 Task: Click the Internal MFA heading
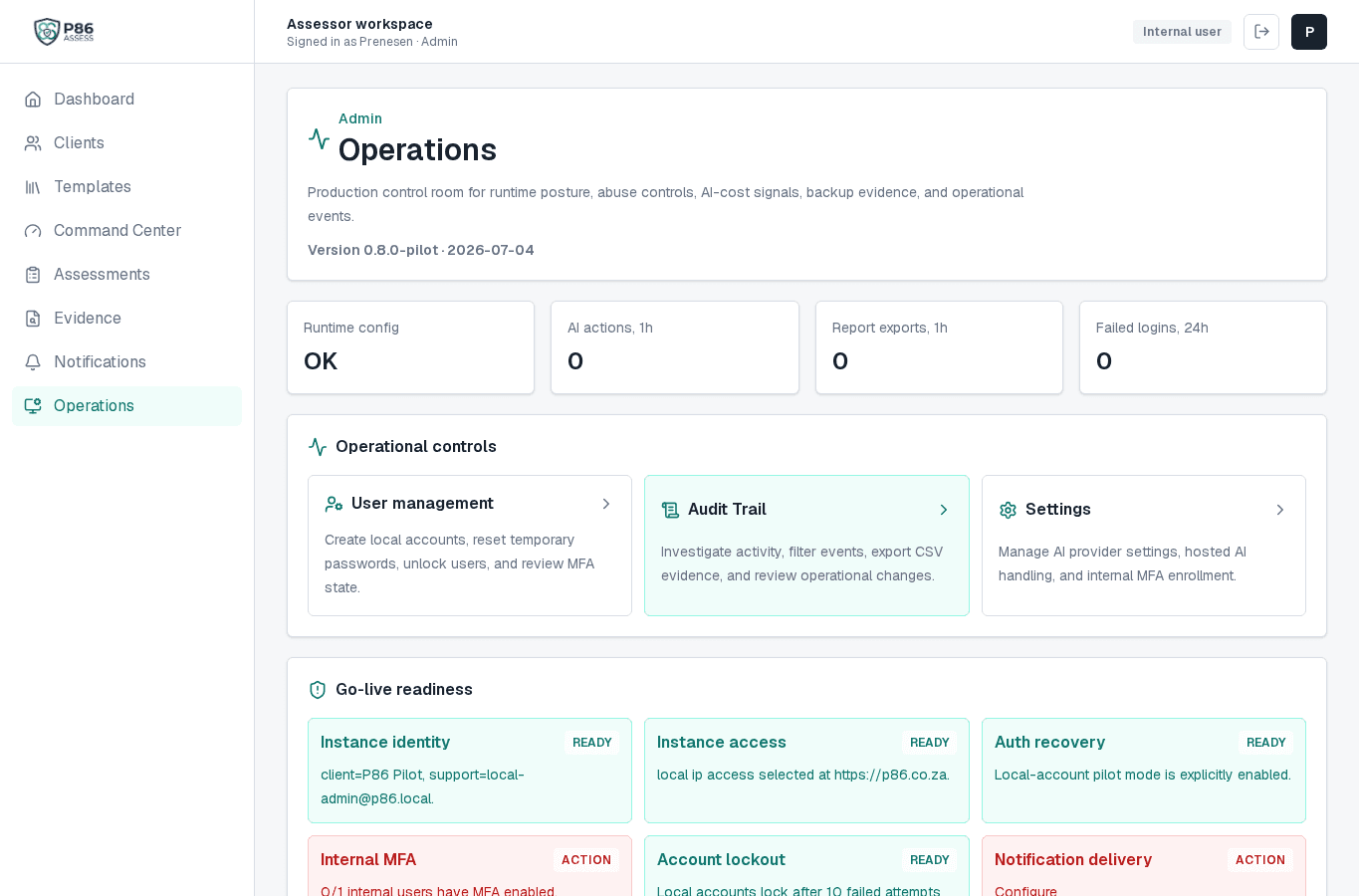pos(368,860)
